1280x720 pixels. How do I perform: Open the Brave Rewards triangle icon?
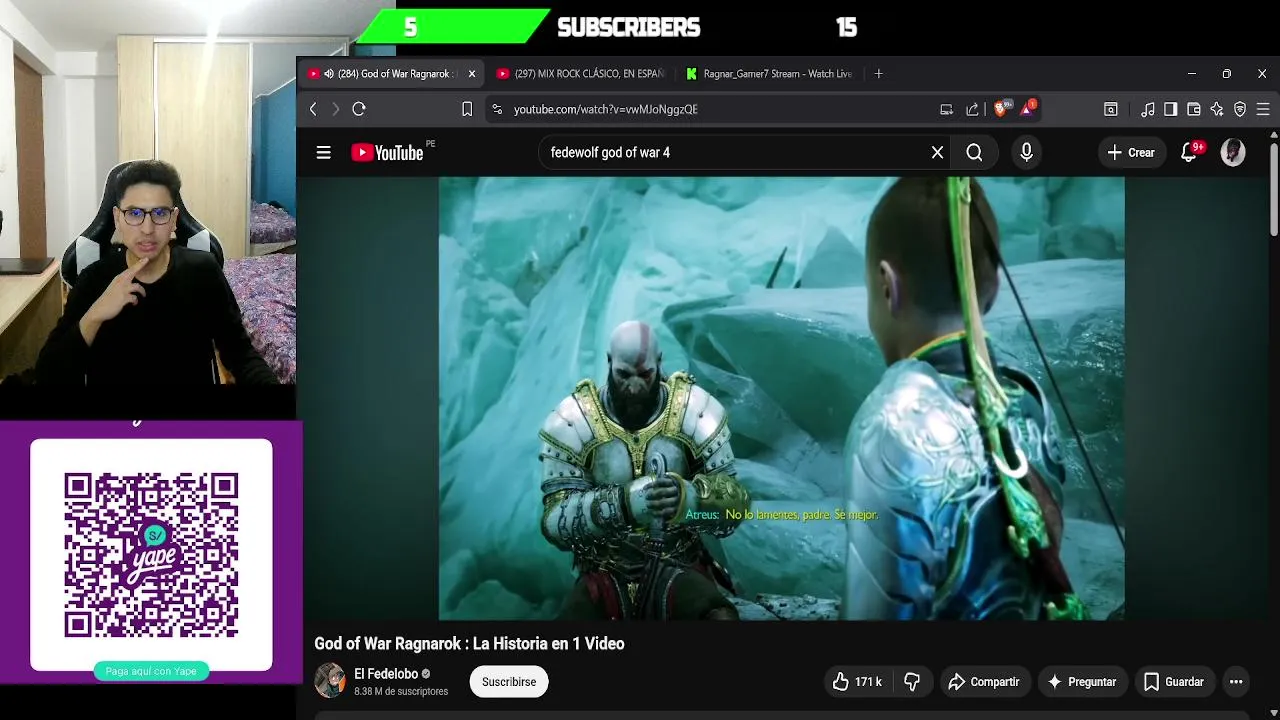pos(1027,109)
